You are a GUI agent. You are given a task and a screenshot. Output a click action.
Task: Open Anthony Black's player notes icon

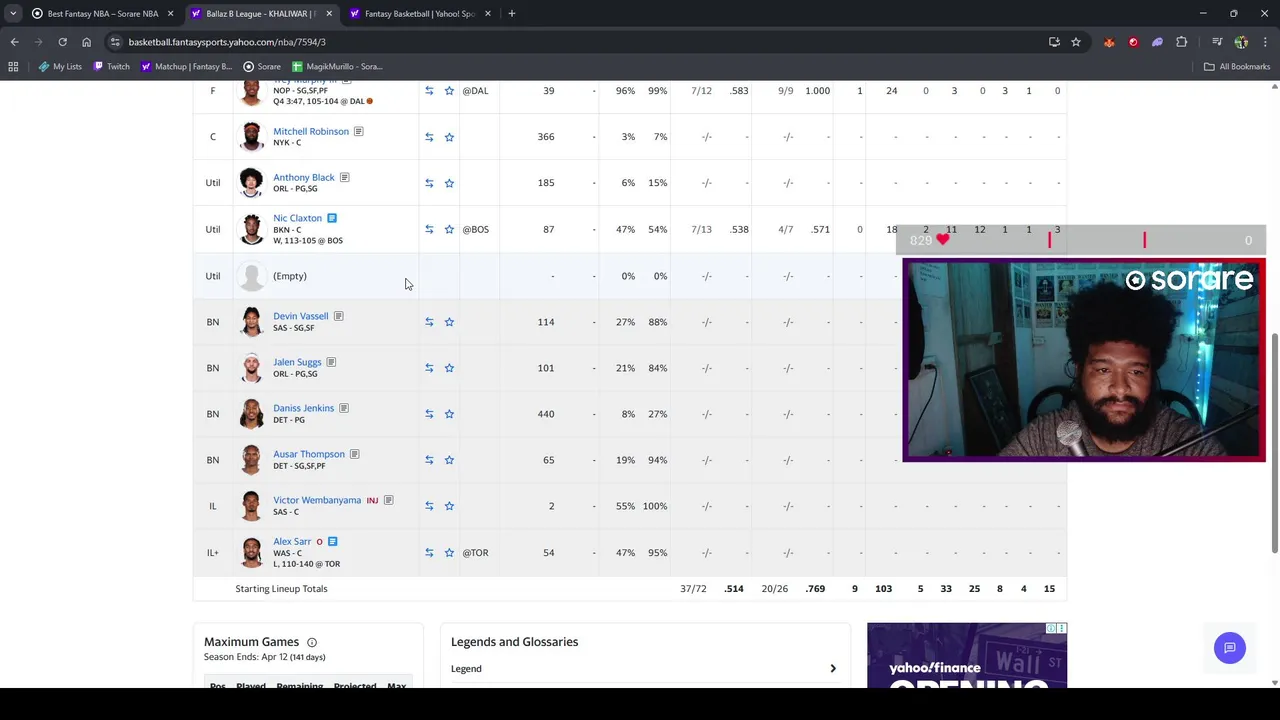click(x=344, y=177)
